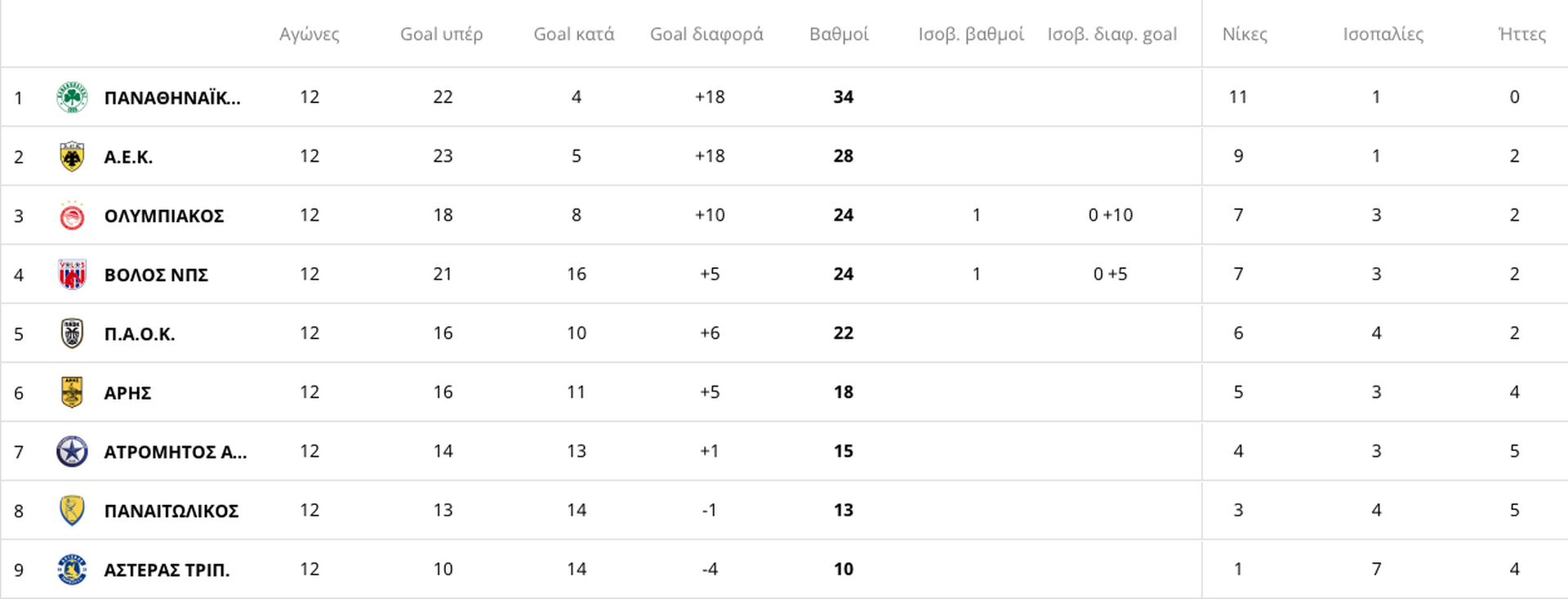Viewport: 1568px width, 599px height.
Task: Click the Olympiakos red crest icon
Action: tap(72, 216)
